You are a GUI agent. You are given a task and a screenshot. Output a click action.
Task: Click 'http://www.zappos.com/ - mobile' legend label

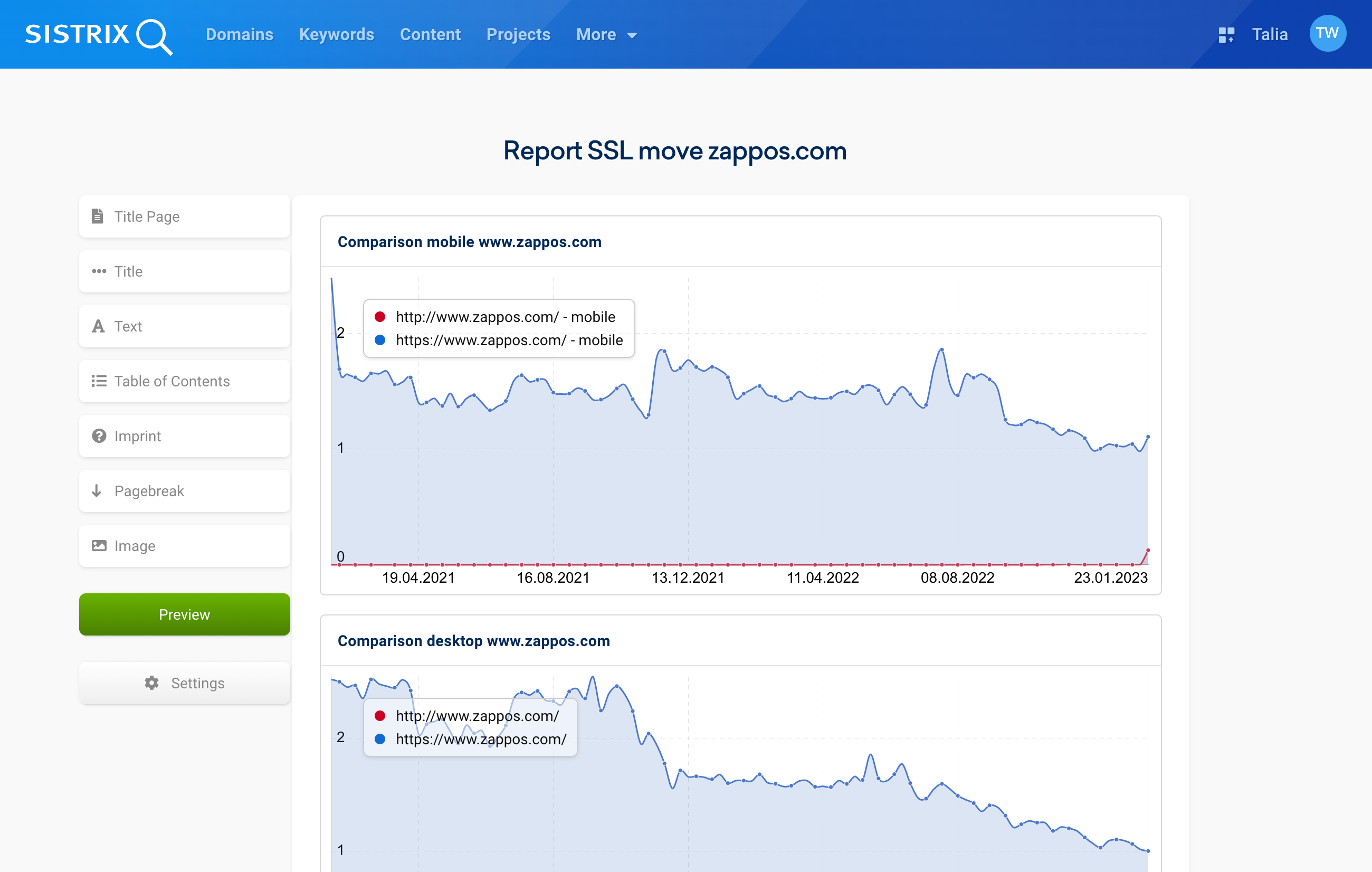click(506, 317)
